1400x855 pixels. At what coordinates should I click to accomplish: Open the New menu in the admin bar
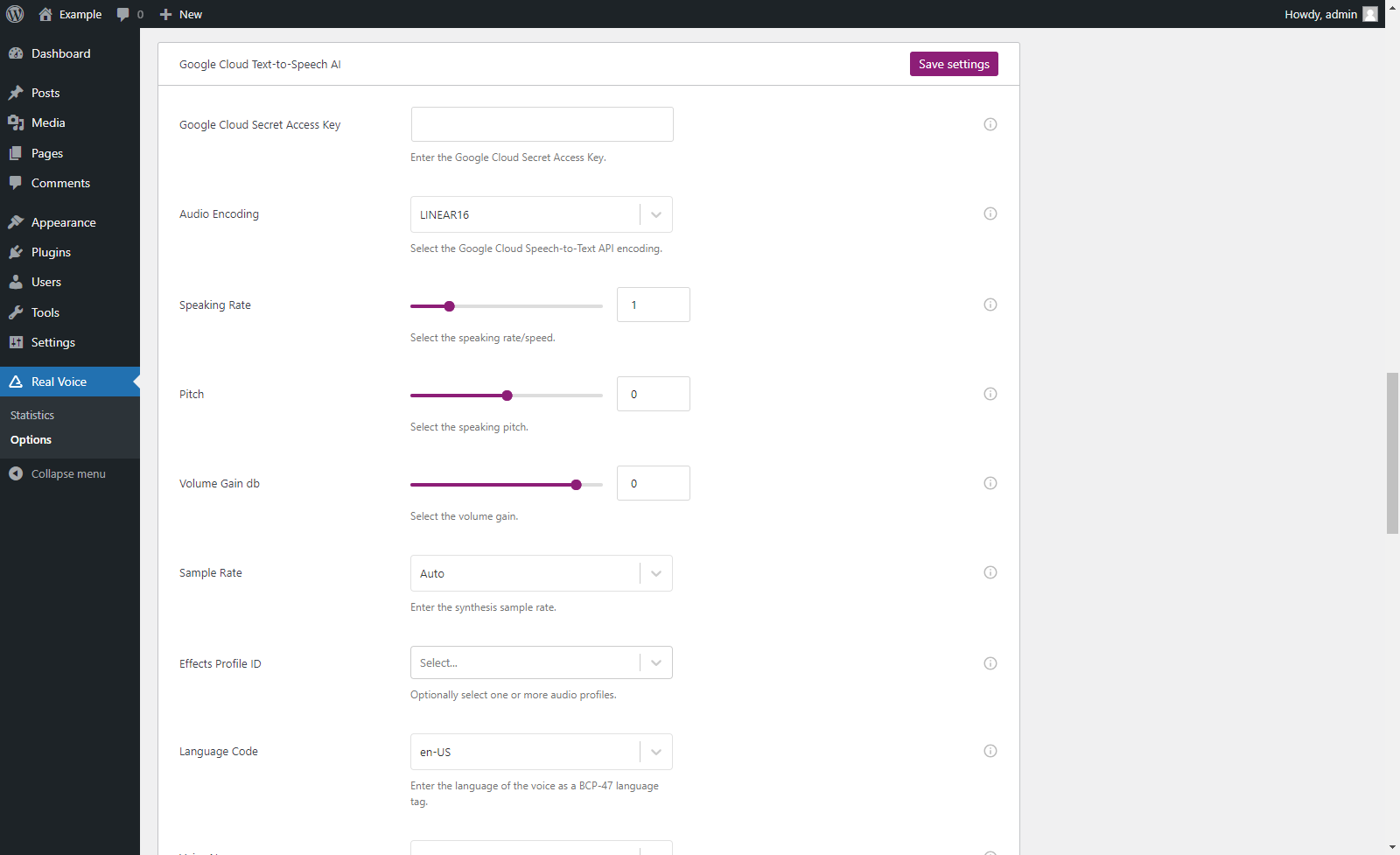point(180,14)
